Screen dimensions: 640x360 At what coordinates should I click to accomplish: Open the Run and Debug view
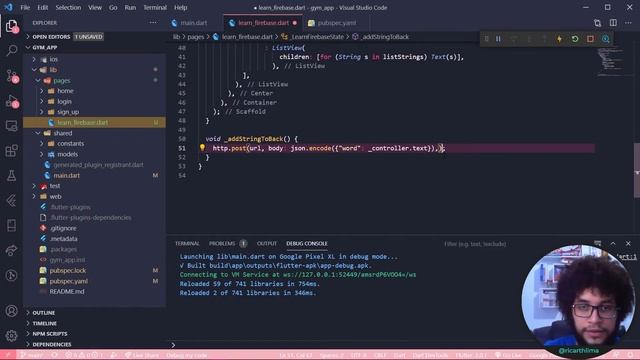(x=11, y=101)
